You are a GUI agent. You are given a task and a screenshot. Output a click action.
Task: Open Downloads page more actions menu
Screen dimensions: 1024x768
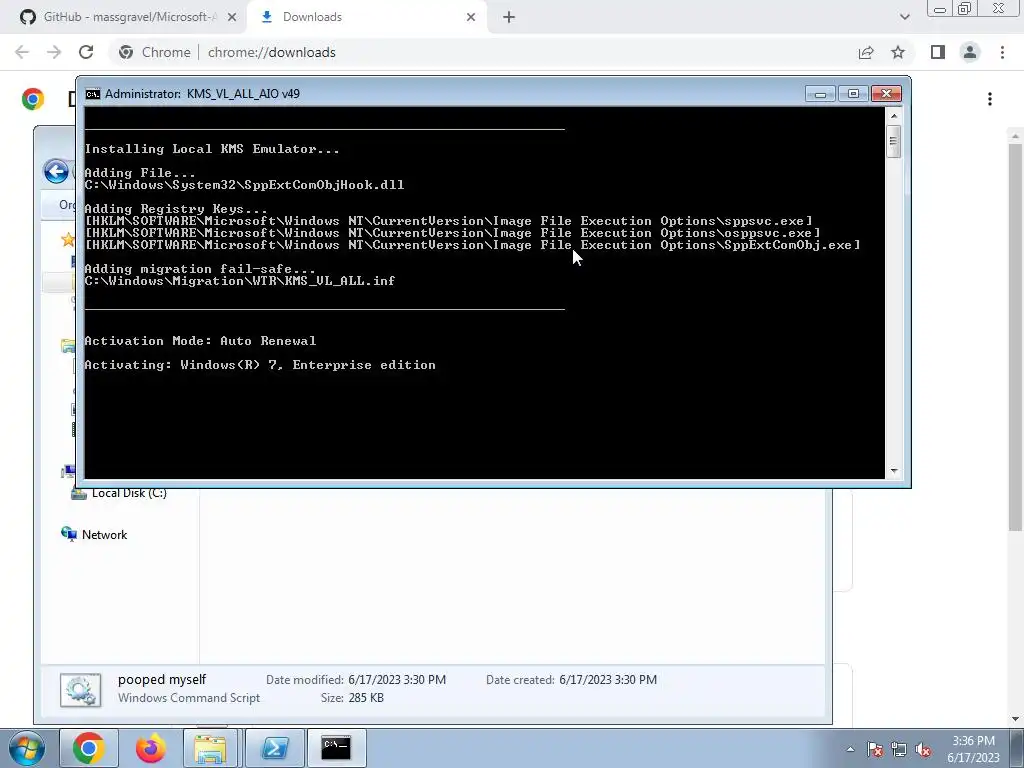pyautogui.click(x=990, y=99)
